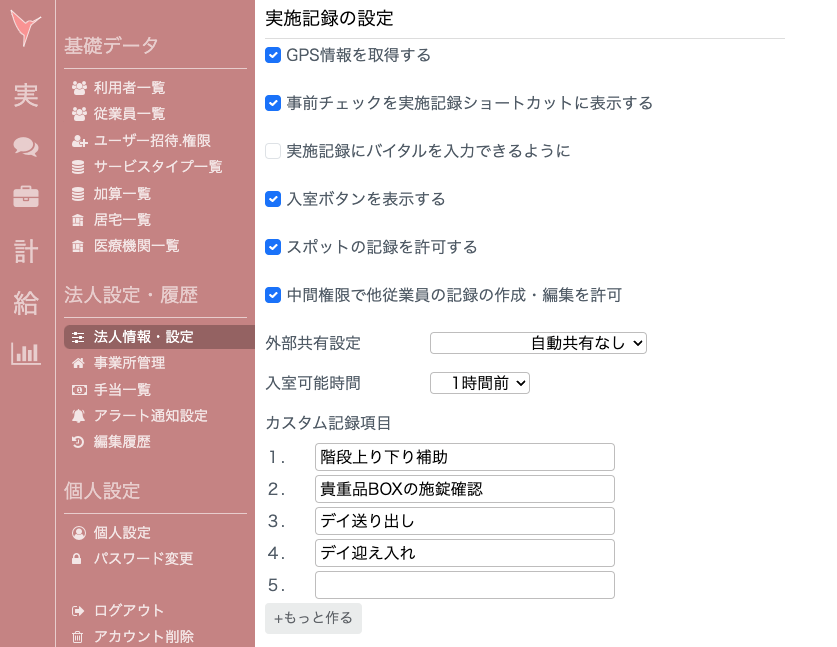Uncheck スポットの記録を許可する
The width and height of the screenshot is (837, 647).
tap(273, 247)
